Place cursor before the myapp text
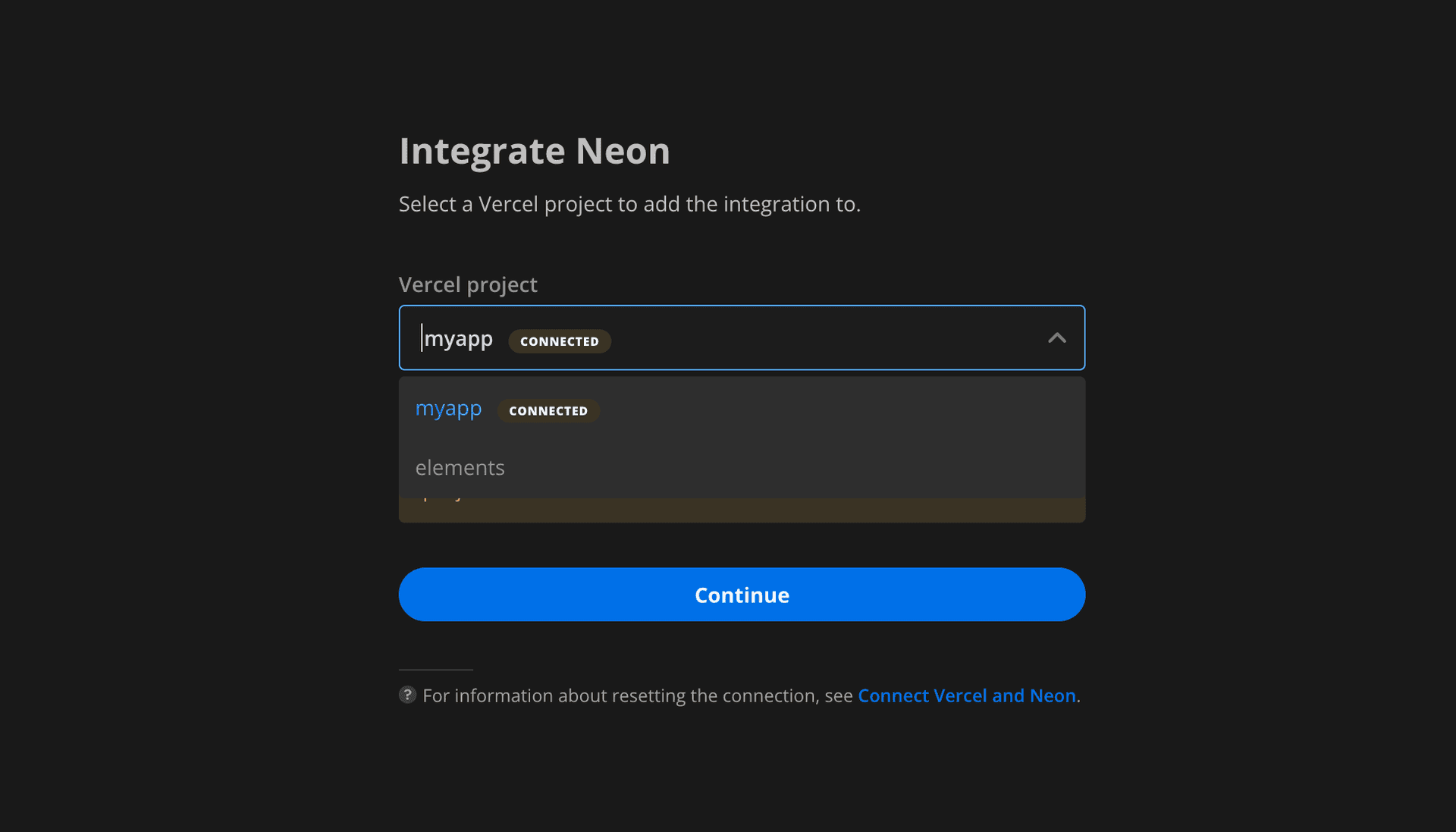This screenshot has height=832, width=1456. click(425, 338)
